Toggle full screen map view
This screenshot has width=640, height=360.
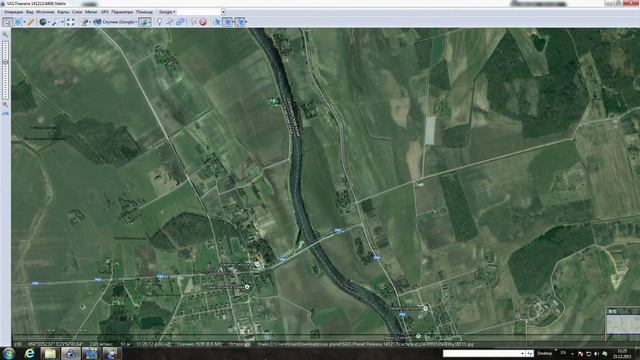71,22
